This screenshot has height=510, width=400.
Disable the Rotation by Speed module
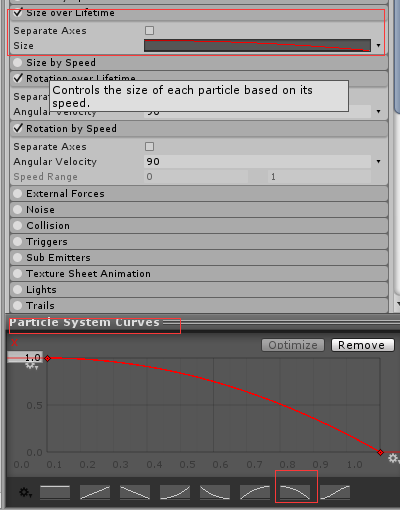(18, 128)
